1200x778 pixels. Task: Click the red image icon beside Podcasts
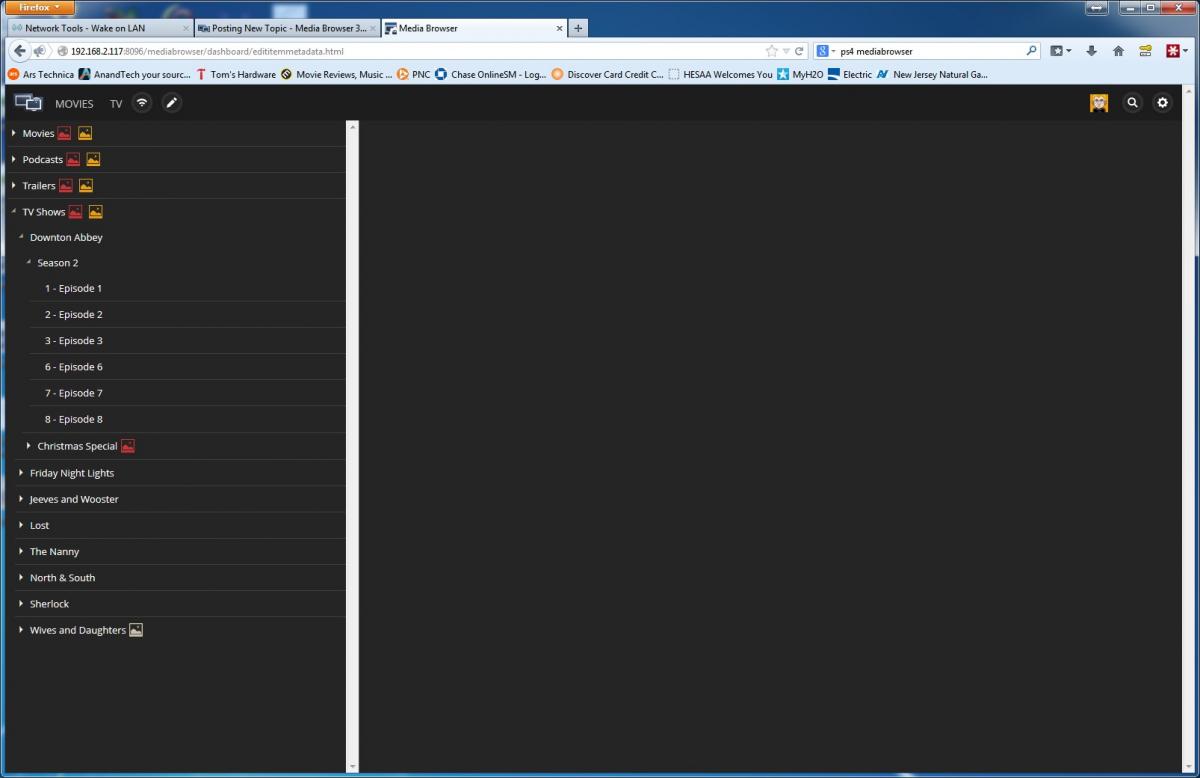pyautogui.click(x=73, y=159)
